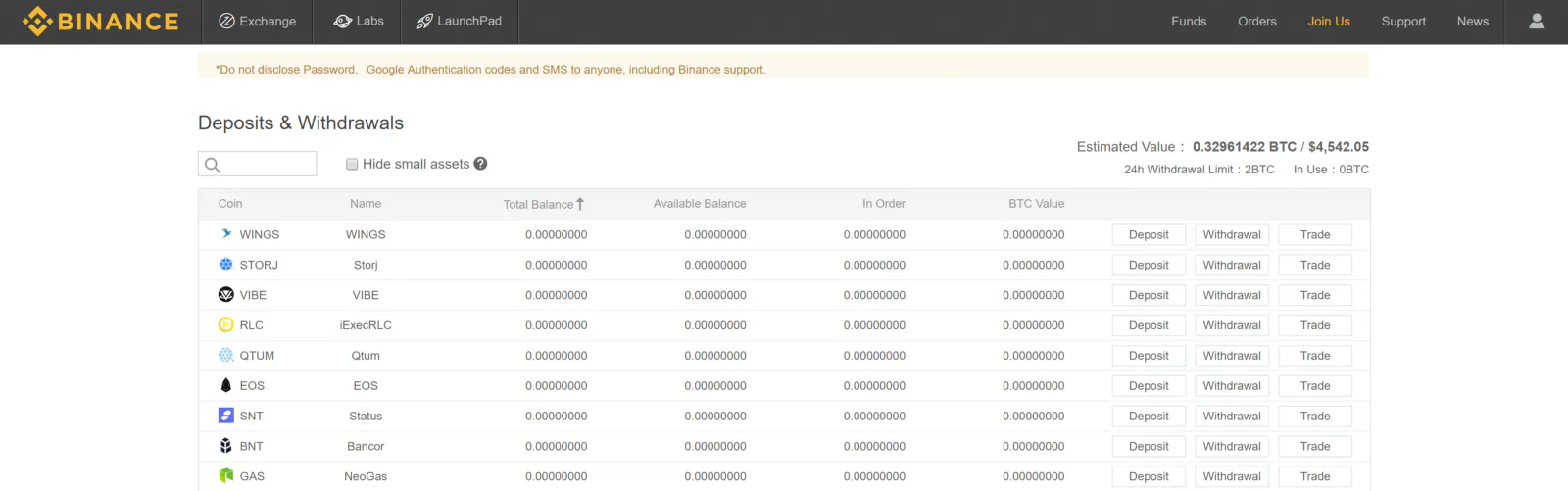The width and height of the screenshot is (1568, 491).
Task: Click Withdrawal for GAS
Action: click(1232, 477)
